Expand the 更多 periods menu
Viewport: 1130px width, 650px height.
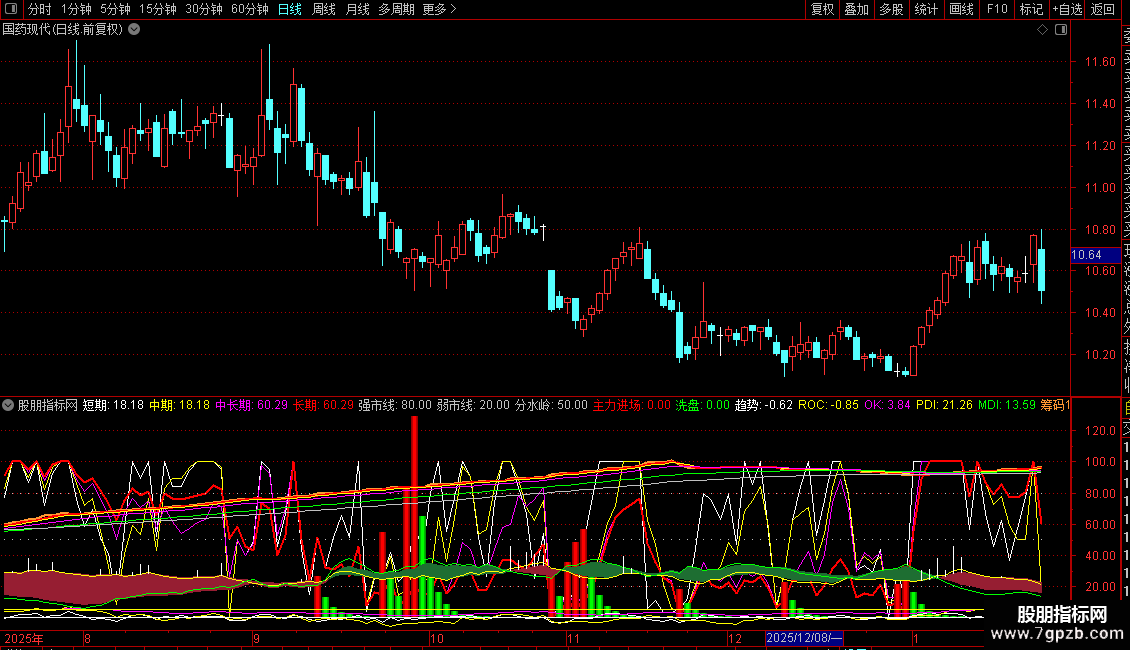(439, 9)
